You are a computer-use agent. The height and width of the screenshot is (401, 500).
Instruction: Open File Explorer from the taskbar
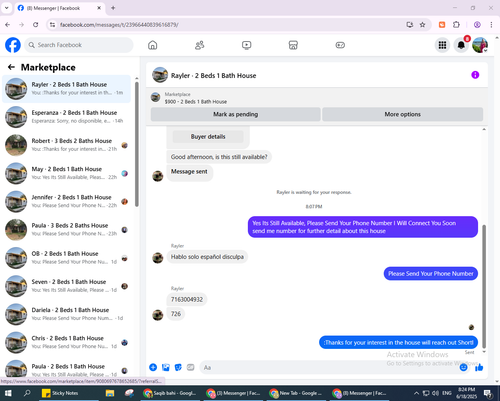(x=110, y=393)
